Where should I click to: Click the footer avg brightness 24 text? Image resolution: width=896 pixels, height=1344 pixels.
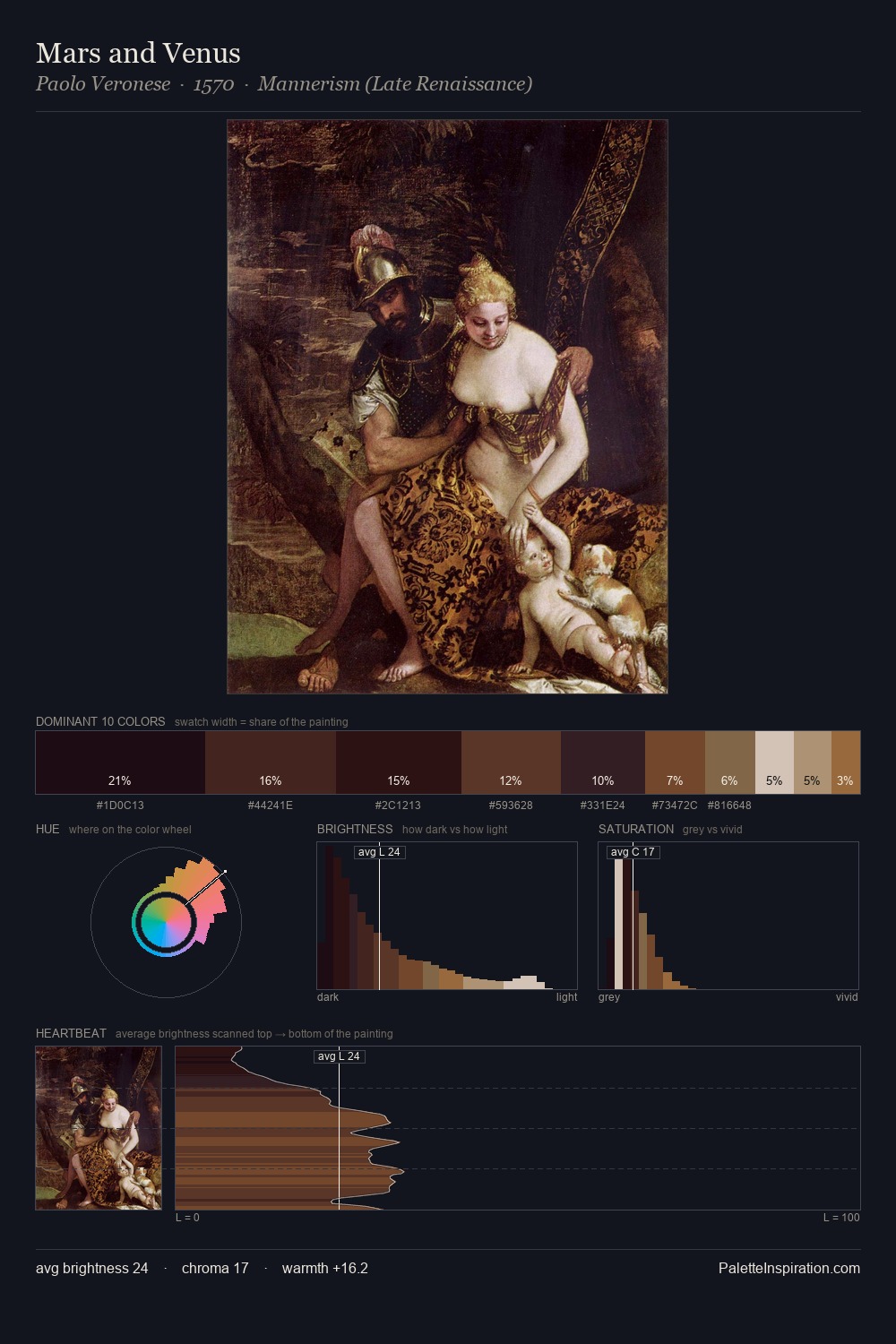92,1269
